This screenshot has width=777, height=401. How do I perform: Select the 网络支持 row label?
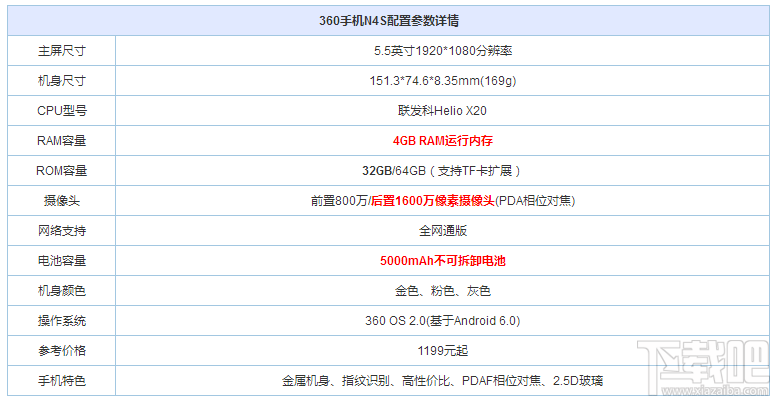point(61,231)
